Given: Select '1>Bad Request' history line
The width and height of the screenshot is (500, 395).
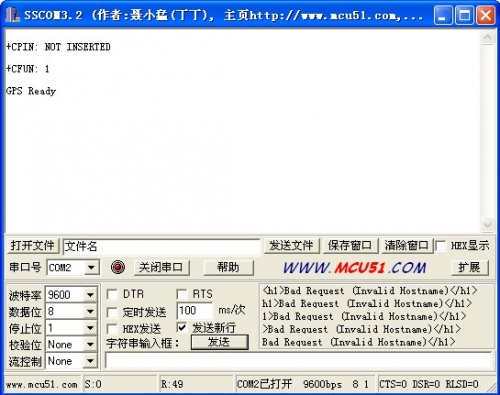Looking at the screenshot, I should pyautogui.click(x=364, y=316).
